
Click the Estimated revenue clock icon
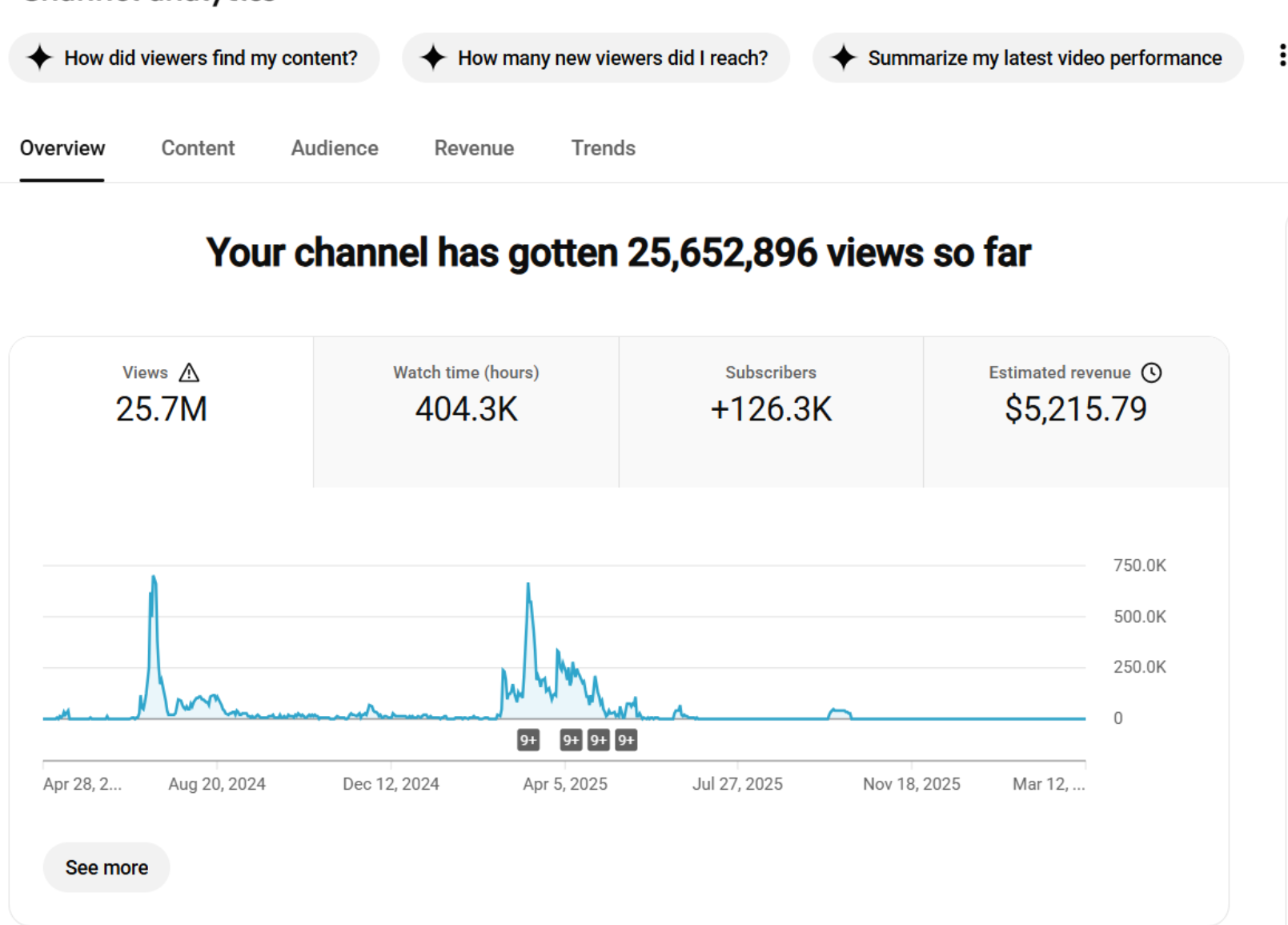(1151, 372)
